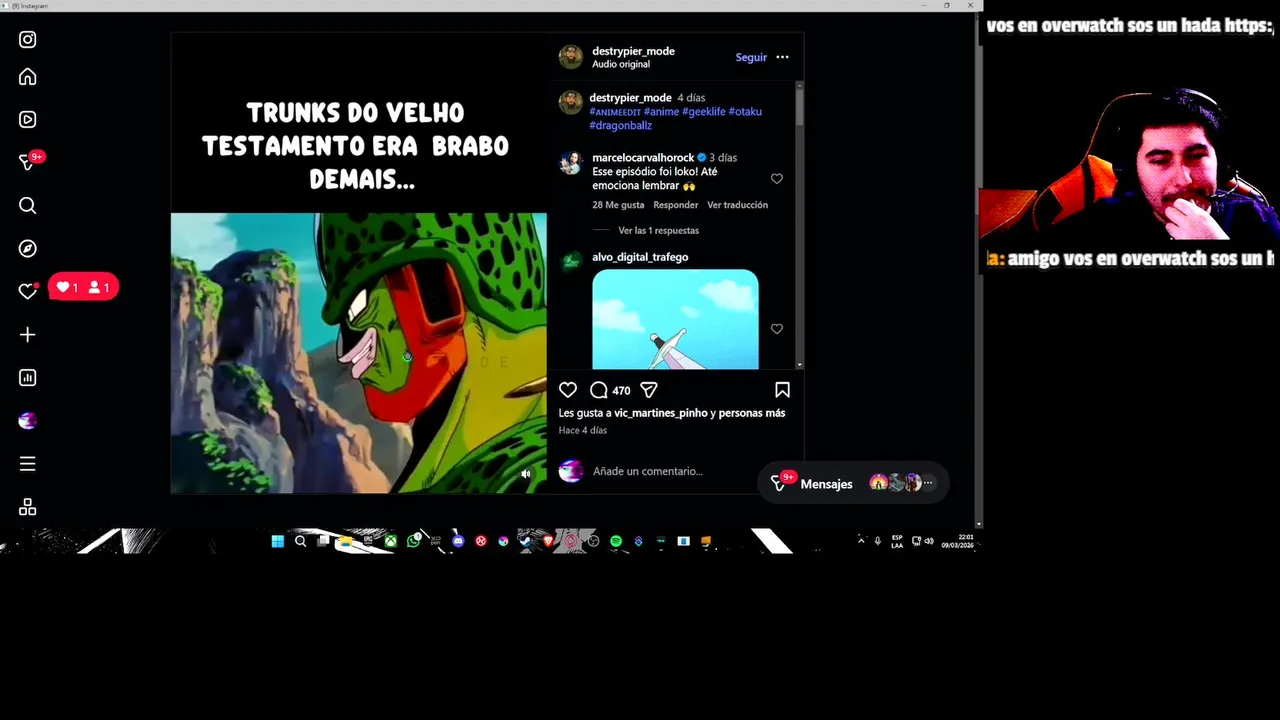Open the Windows Start menu
Screen dimensions: 1280x720
click(278, 541)
